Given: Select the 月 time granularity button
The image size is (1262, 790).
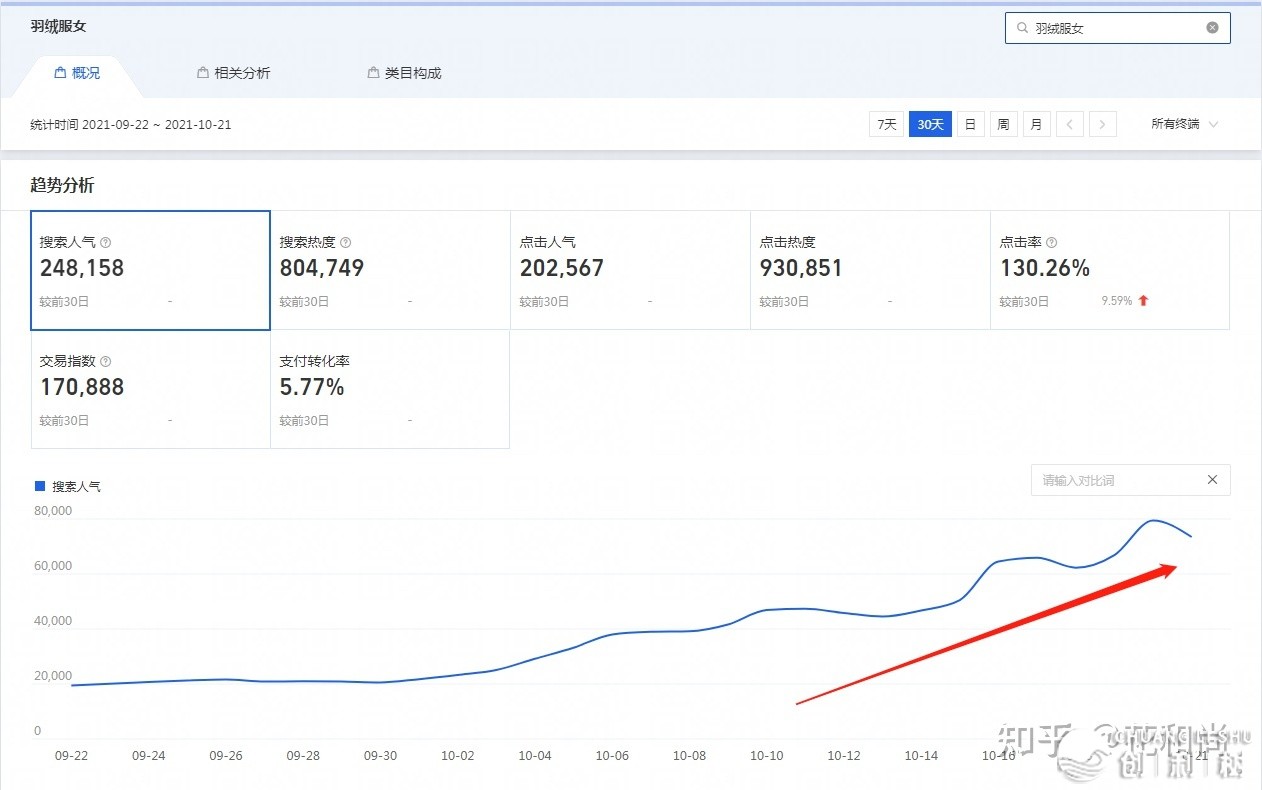Looking at the screenshot, I should (1036, 125).
